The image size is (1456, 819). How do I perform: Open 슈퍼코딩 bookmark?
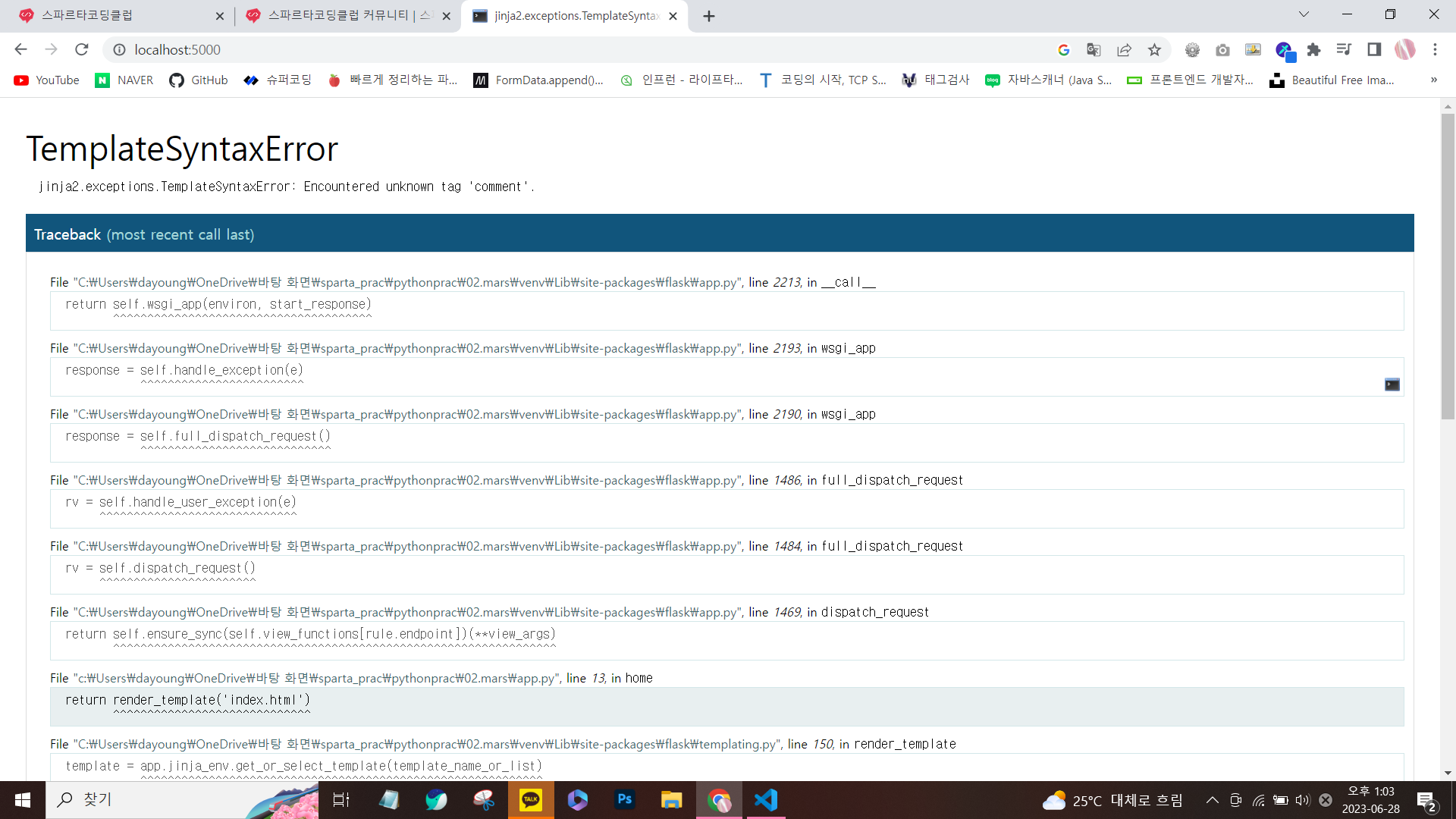tap(278, 80)
